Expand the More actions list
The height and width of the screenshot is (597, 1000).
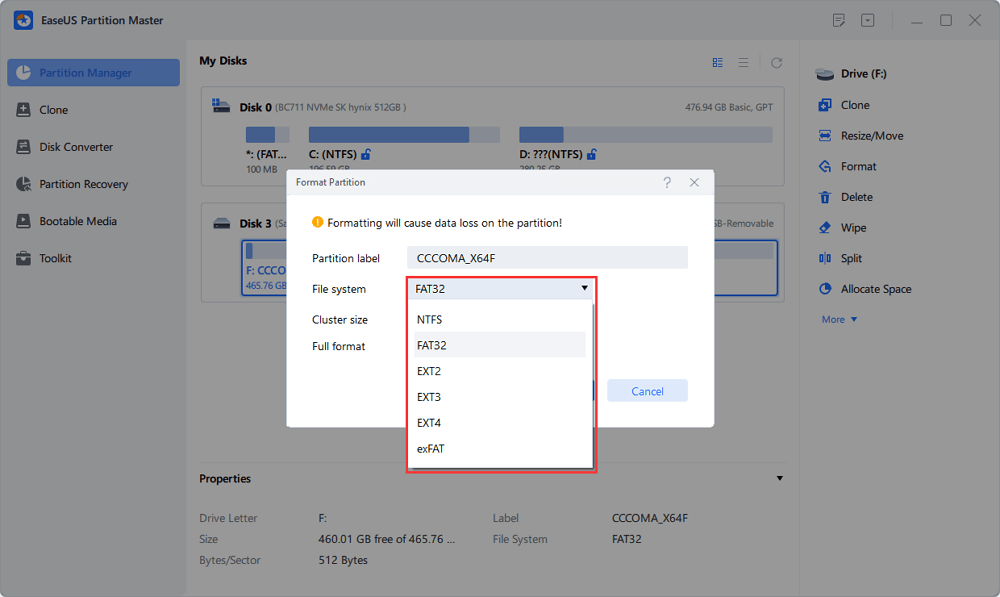tap(839, 319)
